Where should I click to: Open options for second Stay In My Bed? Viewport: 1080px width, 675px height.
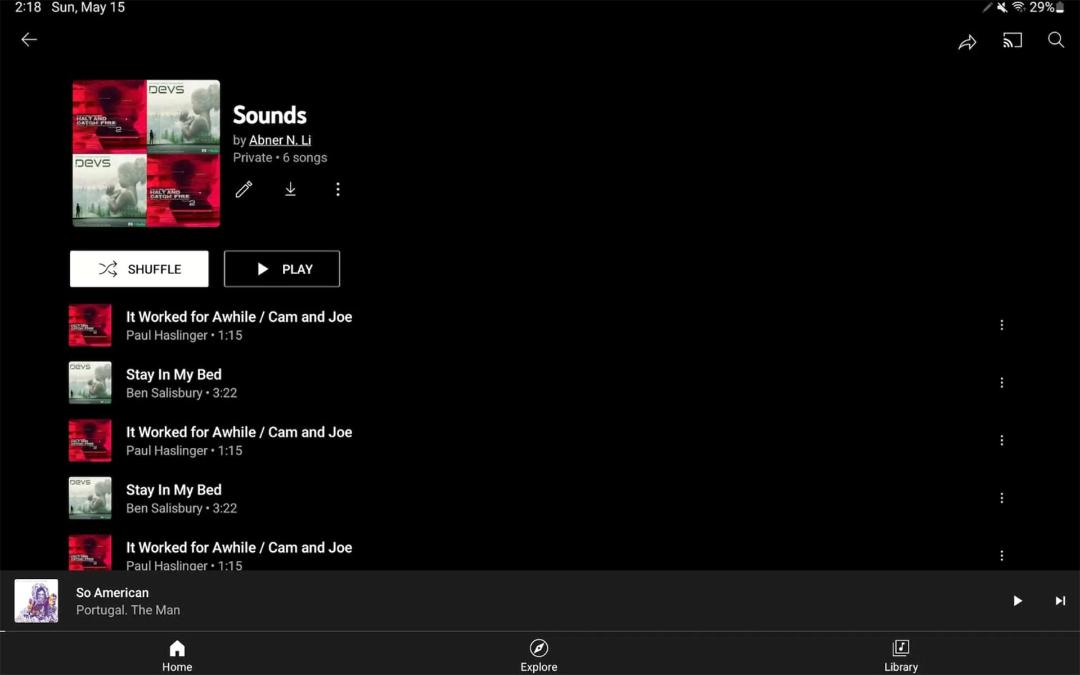click(x=1001, y=498)
